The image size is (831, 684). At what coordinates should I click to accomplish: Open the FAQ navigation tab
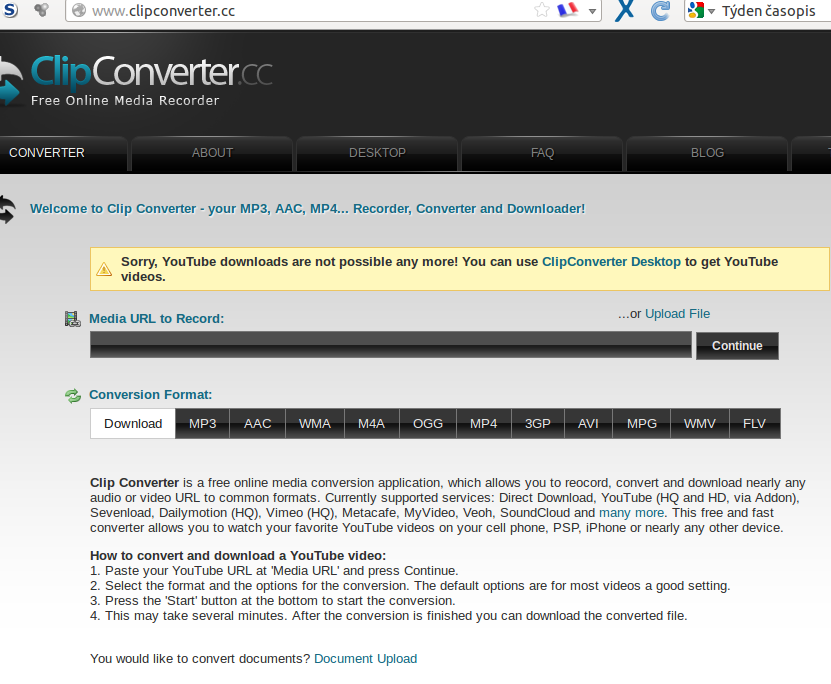[542, 153]
